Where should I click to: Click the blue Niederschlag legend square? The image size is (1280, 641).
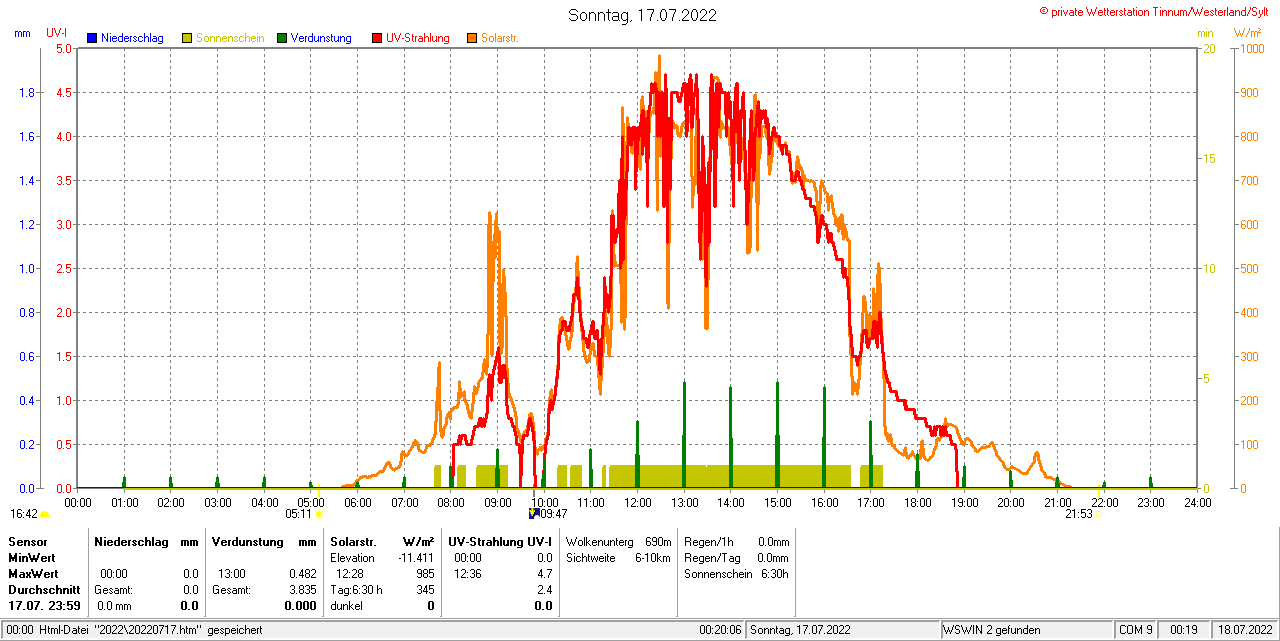pyautogui.click(x=92, y=38)
